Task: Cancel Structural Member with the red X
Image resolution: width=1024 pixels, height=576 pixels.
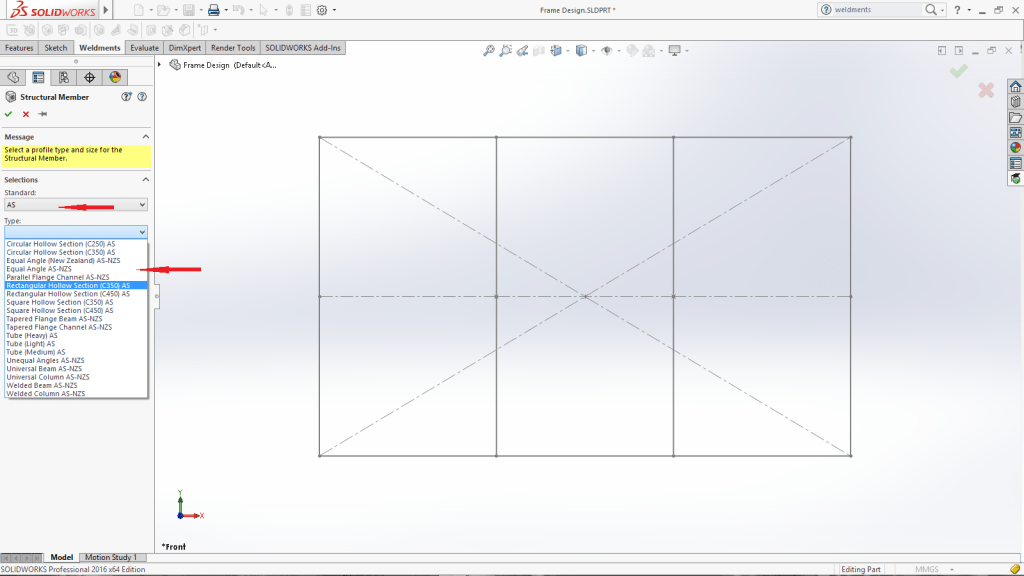Action: [26, 114]
